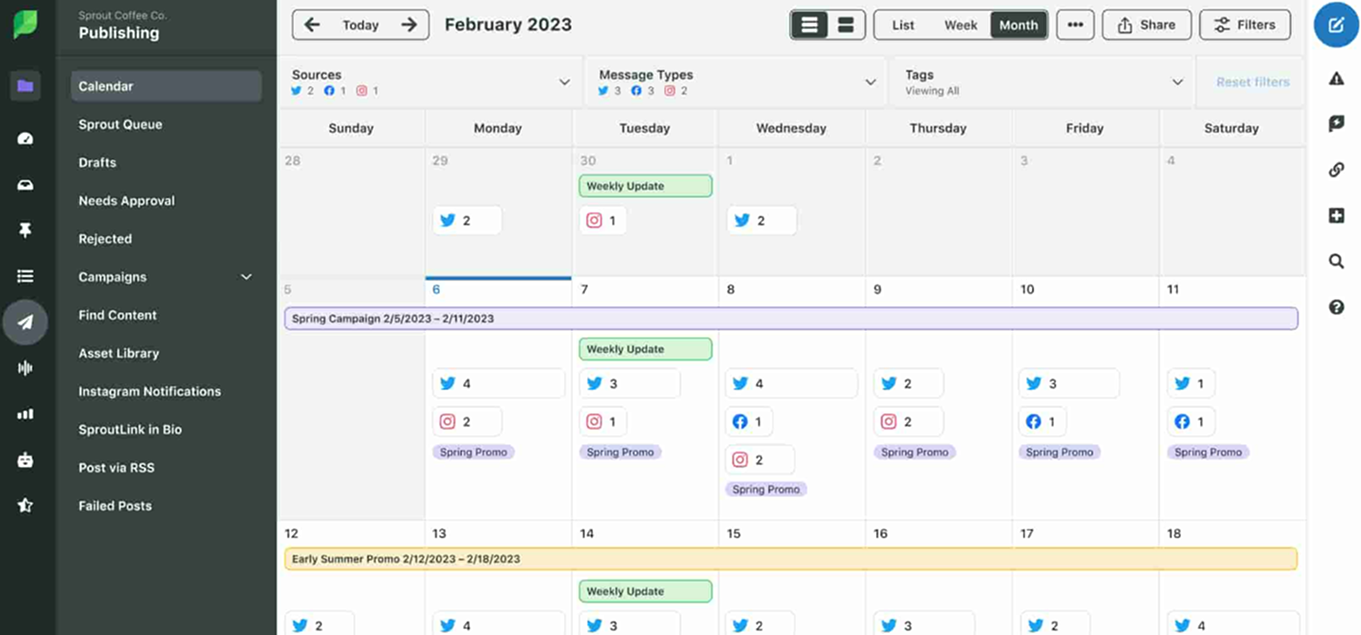This screenshot has width=1361, height=635.
Task: Expand the Campaigns submenu chevron
Action: click(246, 277)
